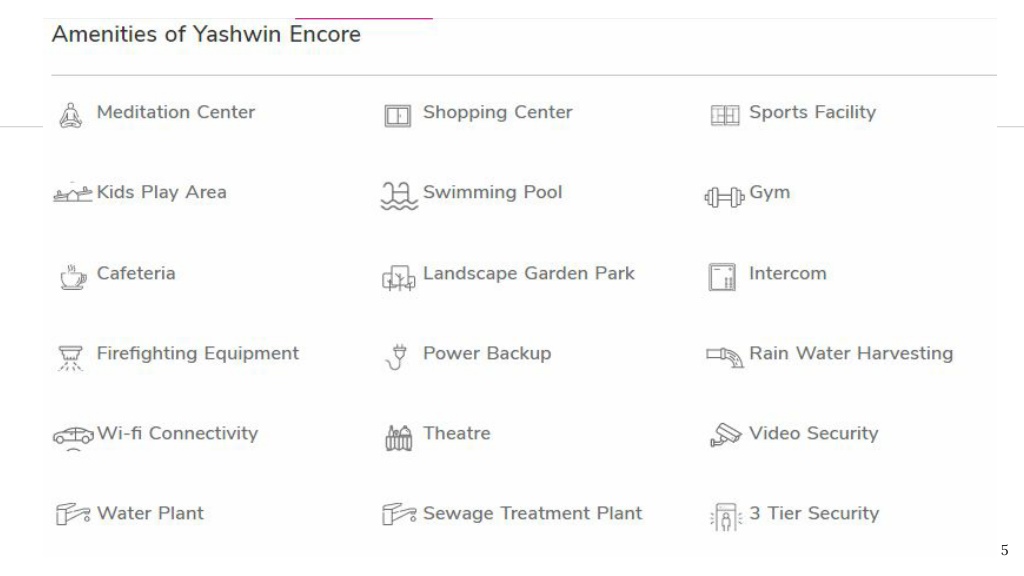The image size is (1024, 576).
Task: Click the Firefighting Equipment sprinkler icon
Action: pyautogui.click(x=71, y=358)
